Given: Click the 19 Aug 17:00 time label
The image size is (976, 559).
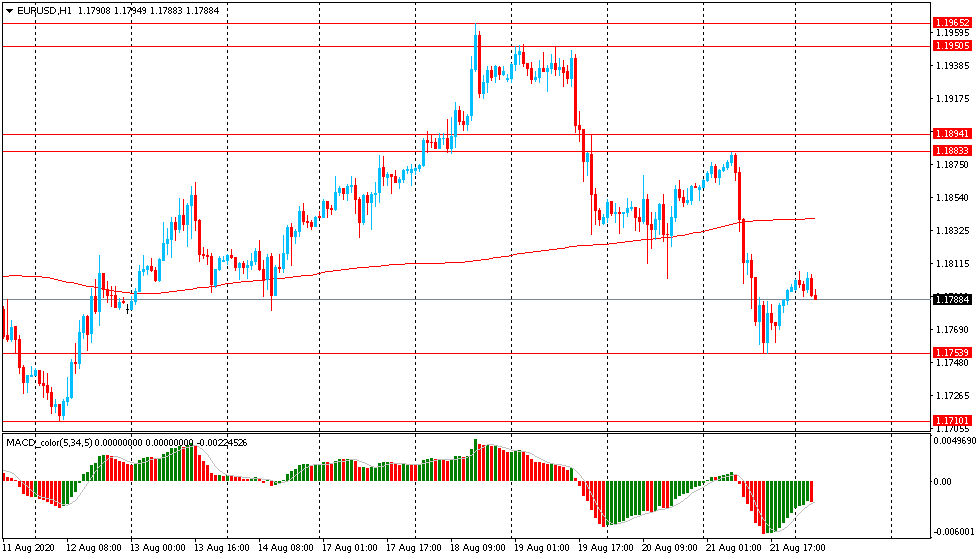Looking at the screenshot, I should [x=606, y=548].
